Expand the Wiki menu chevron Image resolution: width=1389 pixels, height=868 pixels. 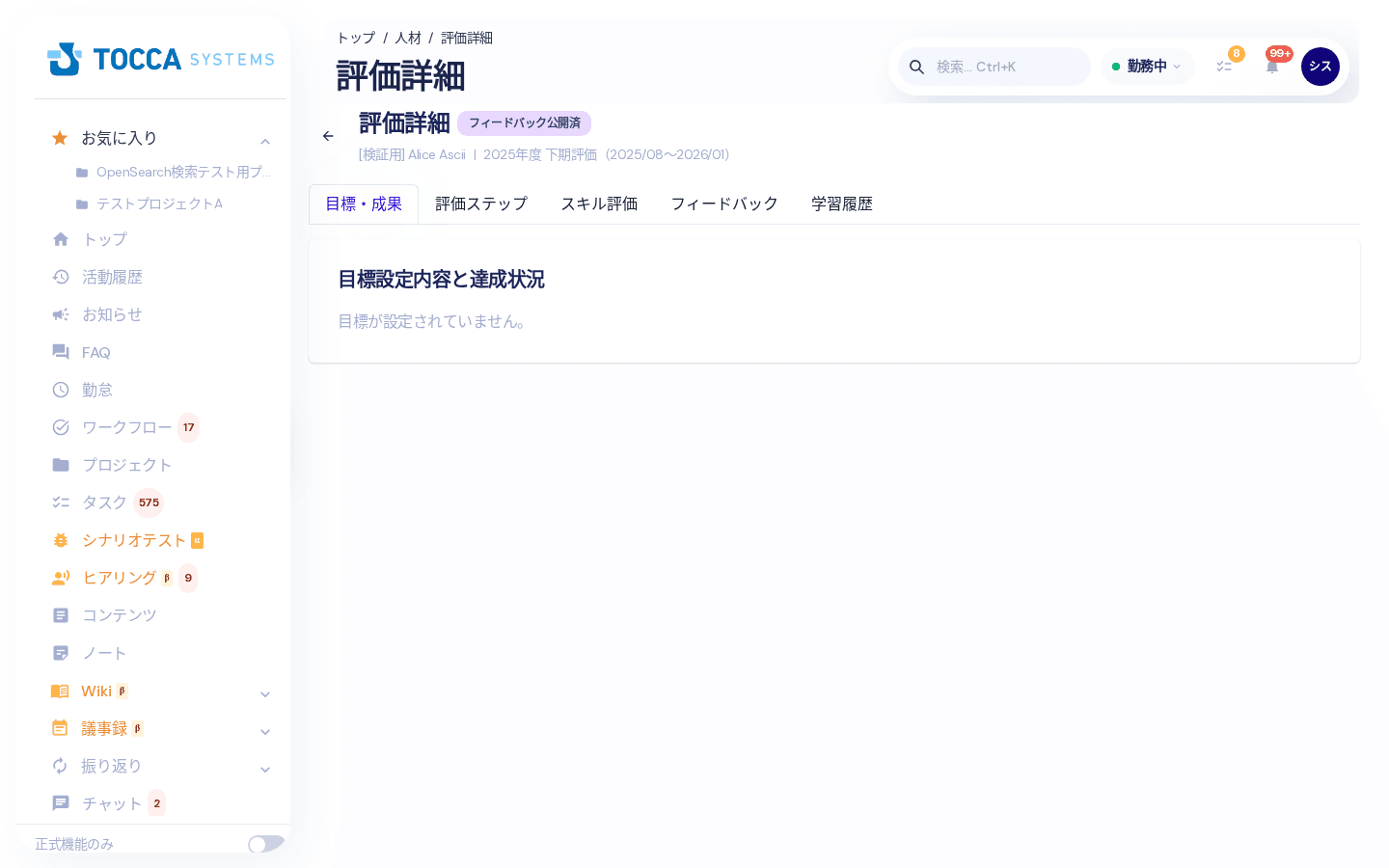tap(265, 694)
